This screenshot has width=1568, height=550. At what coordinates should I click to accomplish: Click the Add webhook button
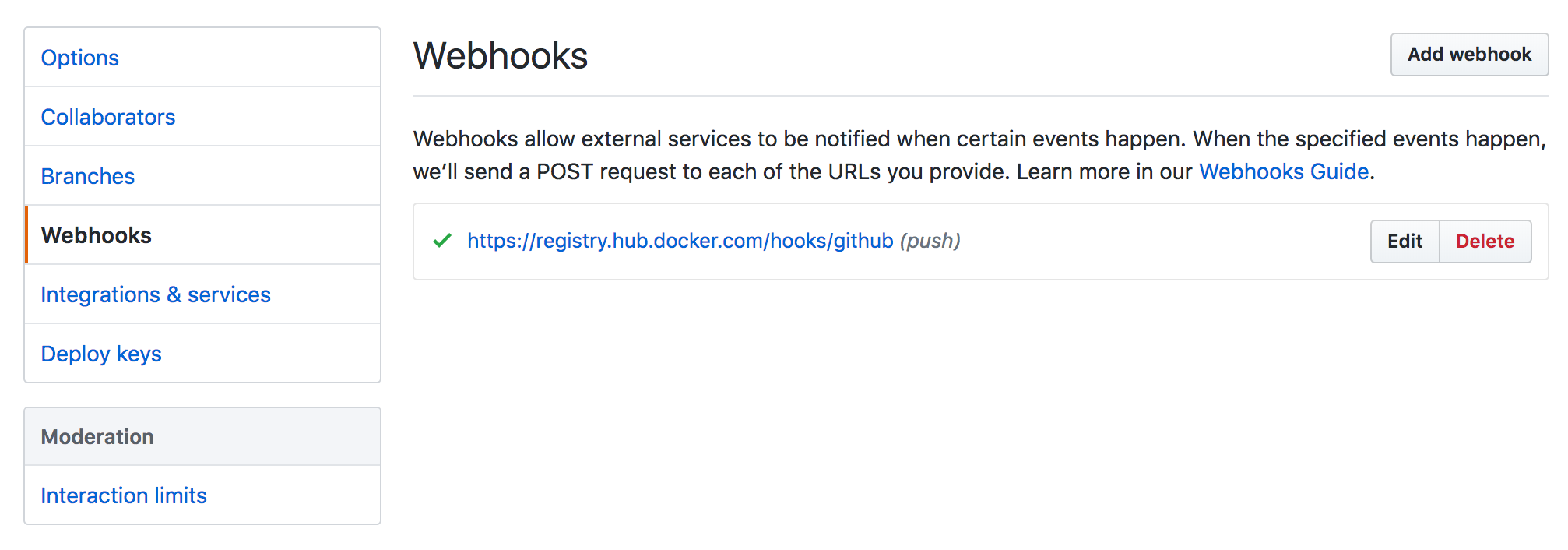tap(1468, 55)
